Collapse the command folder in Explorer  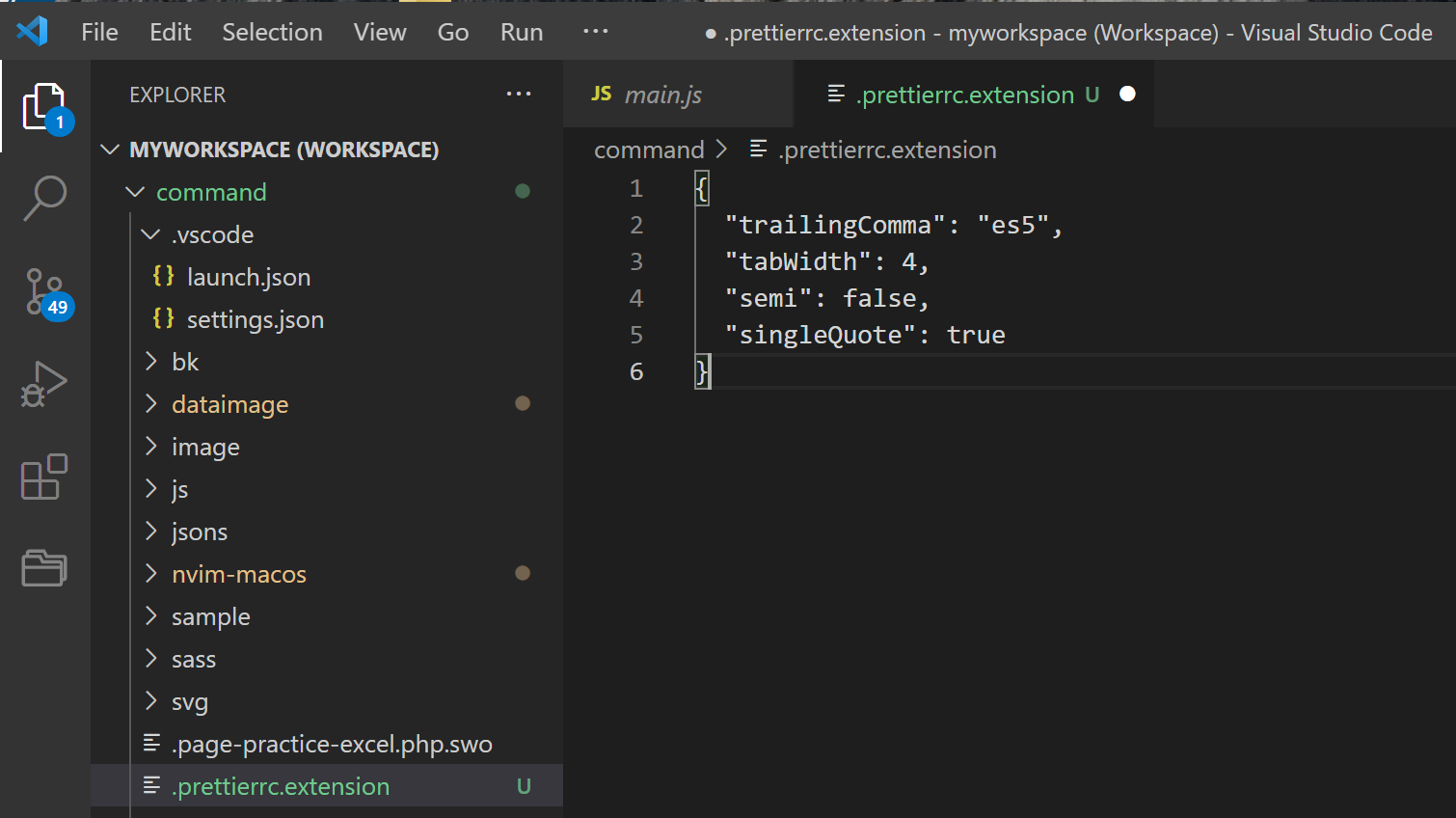point(135,192)
